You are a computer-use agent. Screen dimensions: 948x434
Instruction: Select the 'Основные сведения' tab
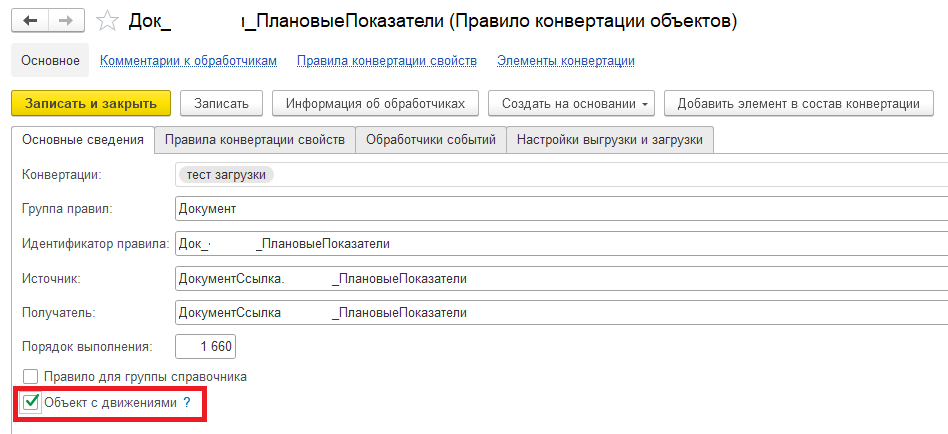coord(83,140)
